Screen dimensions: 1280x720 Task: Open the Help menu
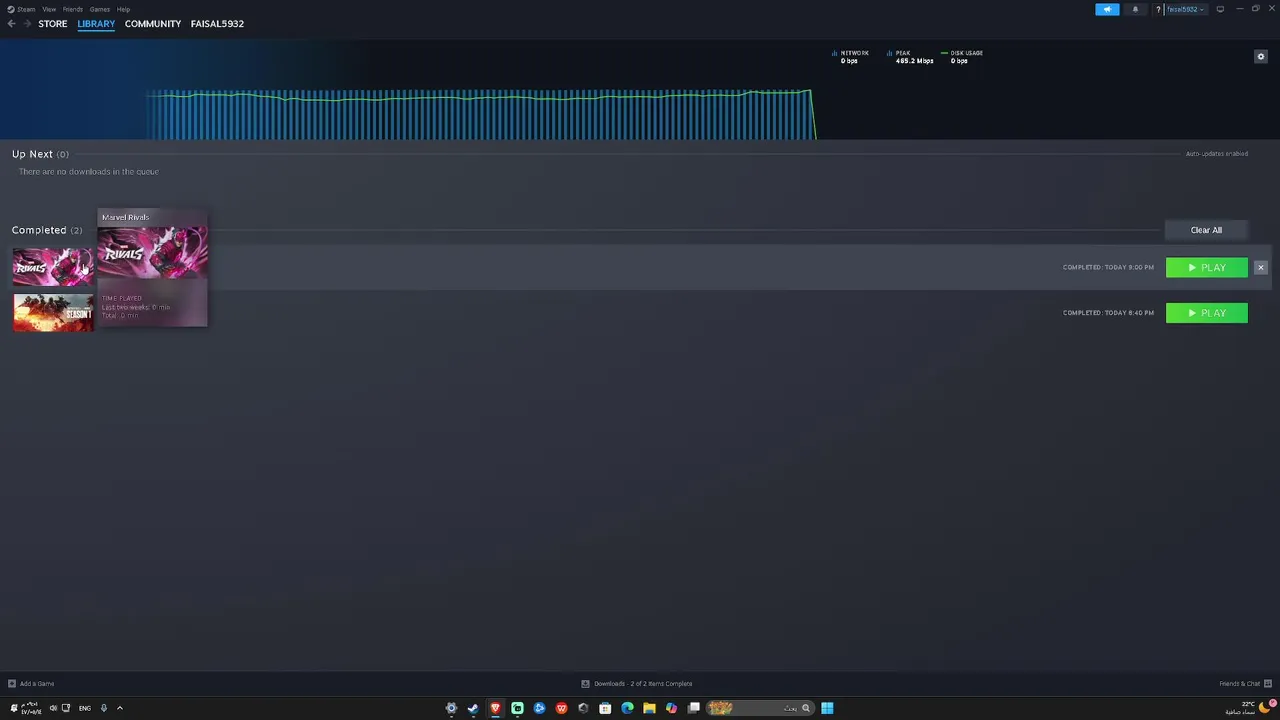(123, 9)
